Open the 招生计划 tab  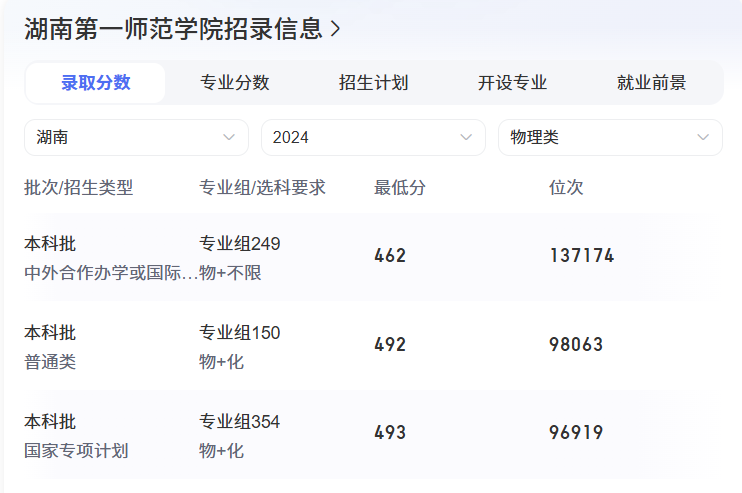[x=373, y=83]
